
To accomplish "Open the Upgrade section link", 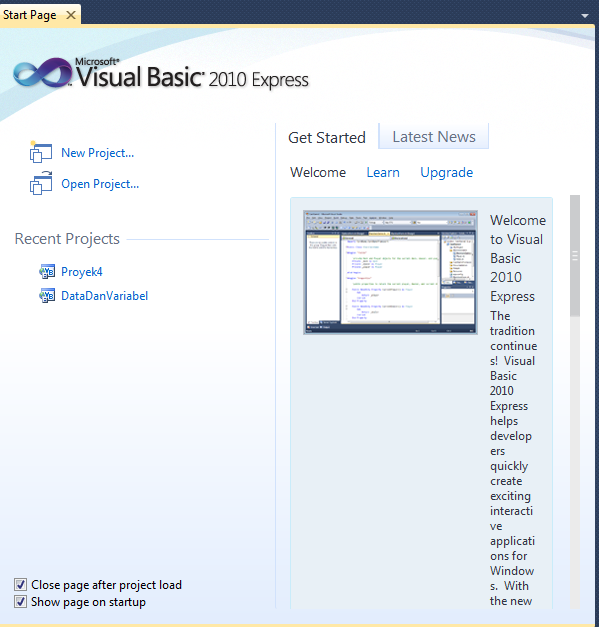I will click(446, 172).
